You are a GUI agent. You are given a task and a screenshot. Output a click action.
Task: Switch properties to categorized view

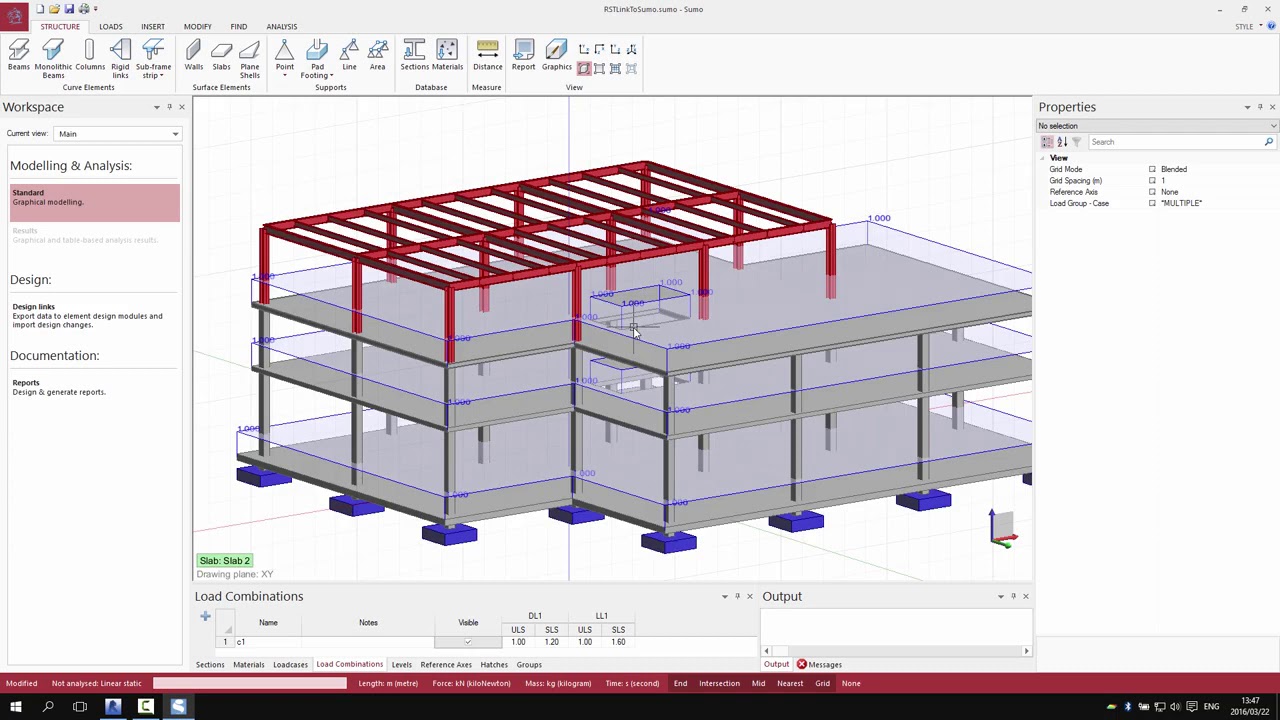tap(1047, 142)
